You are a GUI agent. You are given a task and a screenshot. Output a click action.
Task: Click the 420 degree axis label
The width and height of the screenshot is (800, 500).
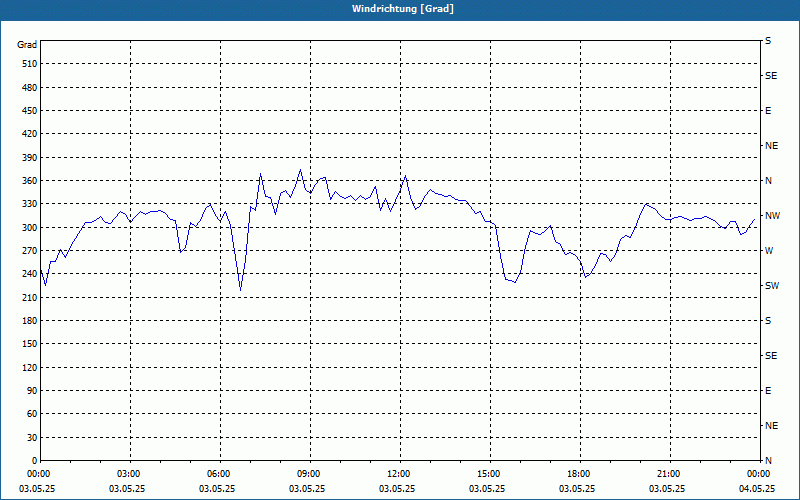click(x=30, y=134)
